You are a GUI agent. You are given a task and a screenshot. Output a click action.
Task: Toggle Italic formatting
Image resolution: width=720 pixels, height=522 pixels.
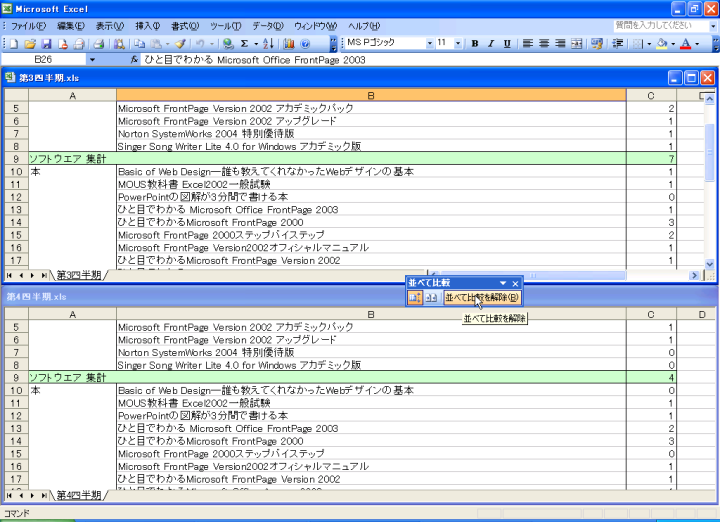491,44
